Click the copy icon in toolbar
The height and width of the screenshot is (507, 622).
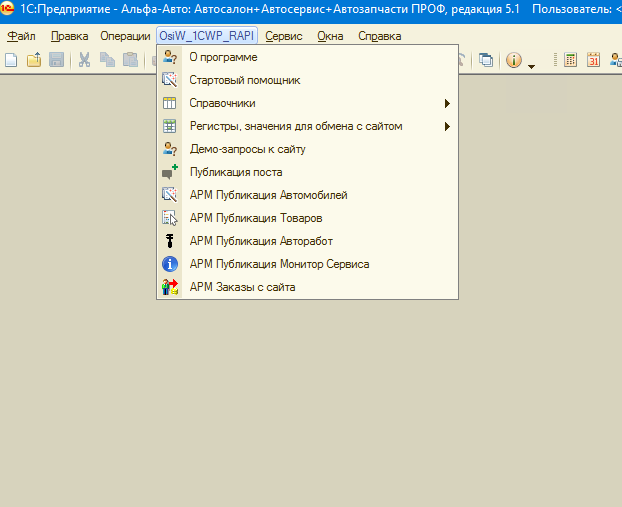107,60
